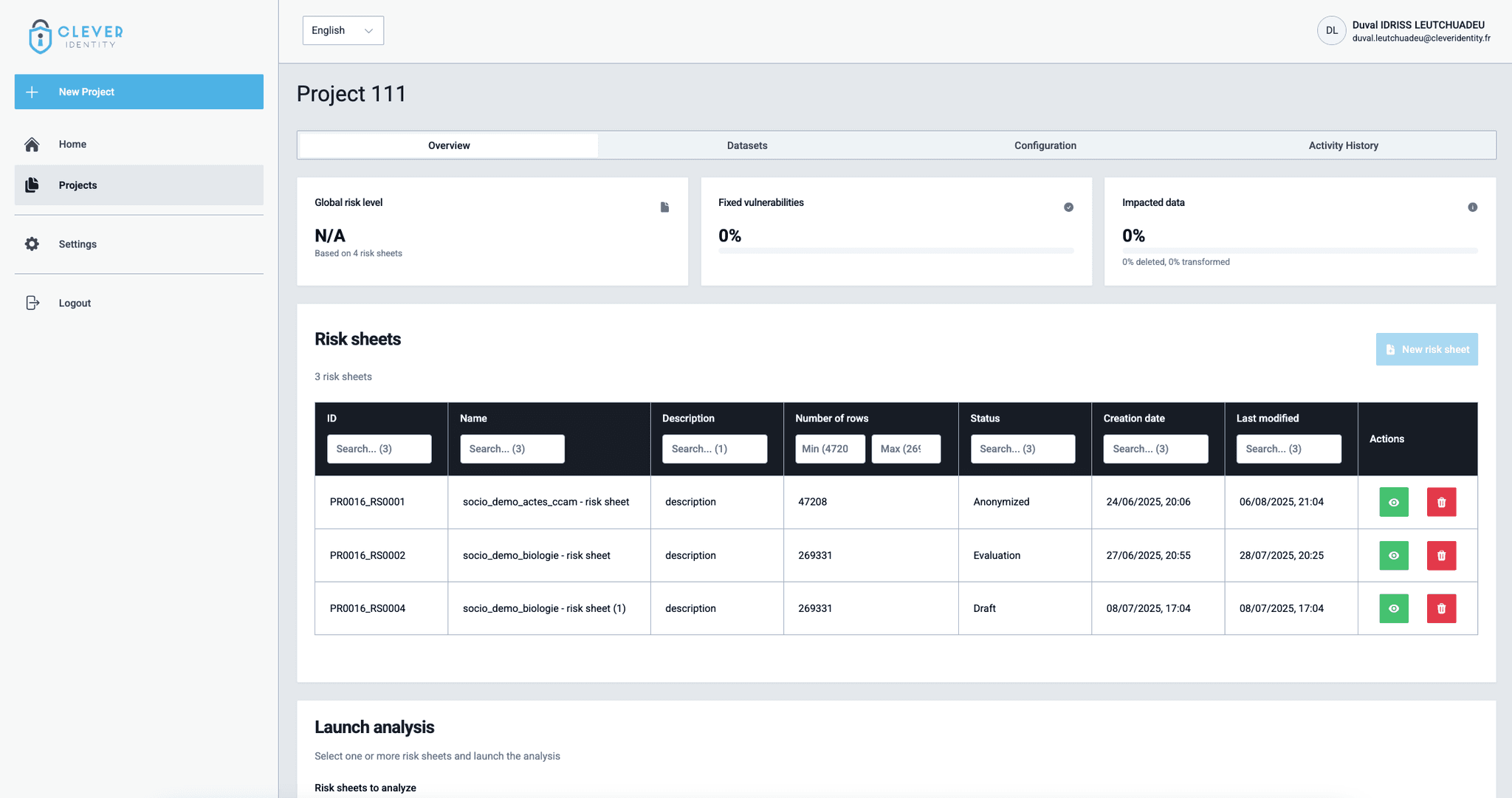Click the New Project button
Image resolution: width=1512 pixels, height=798 pixels.
coord(139,92)
